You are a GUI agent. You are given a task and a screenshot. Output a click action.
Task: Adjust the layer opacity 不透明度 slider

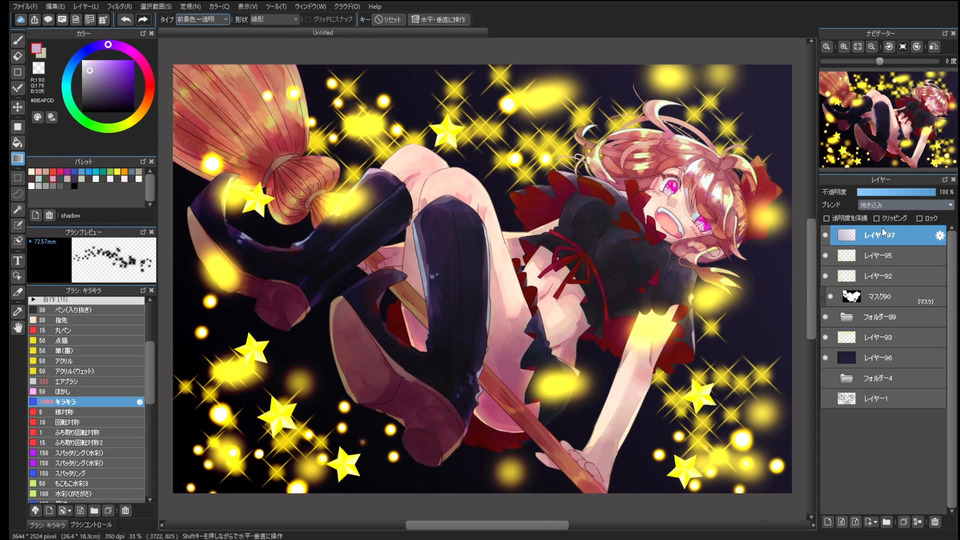896,192
